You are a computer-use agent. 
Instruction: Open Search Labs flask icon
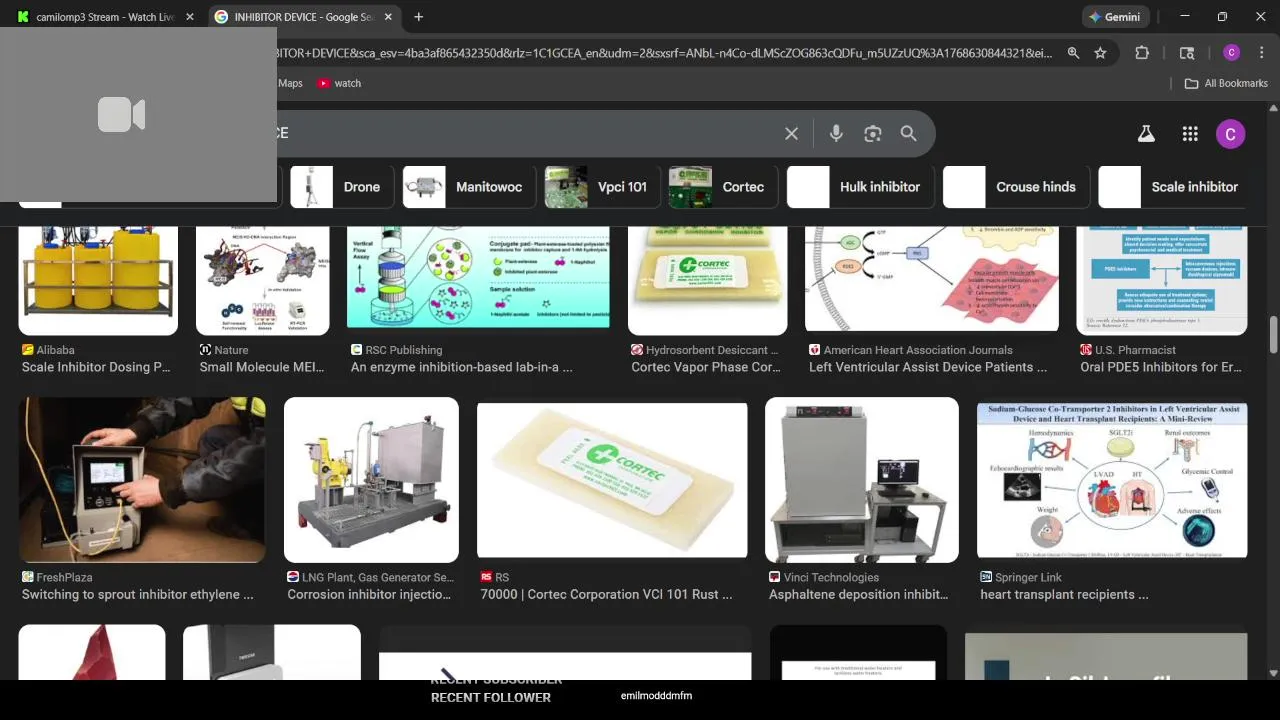coord(1146,133)
